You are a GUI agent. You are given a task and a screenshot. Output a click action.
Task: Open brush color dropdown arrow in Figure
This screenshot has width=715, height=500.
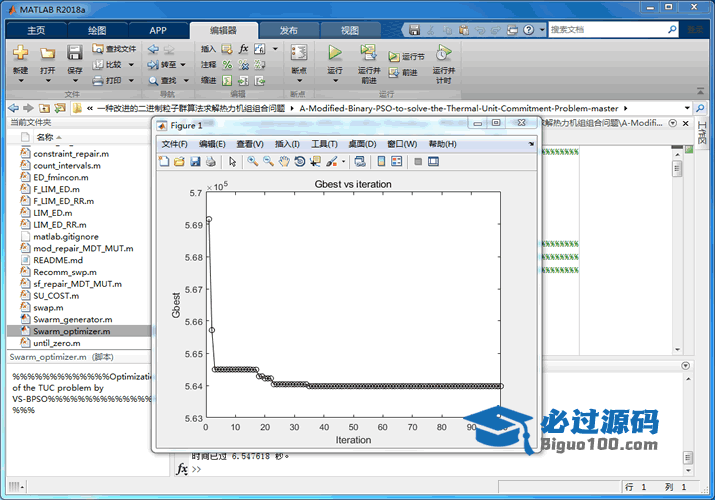(343, 161)
